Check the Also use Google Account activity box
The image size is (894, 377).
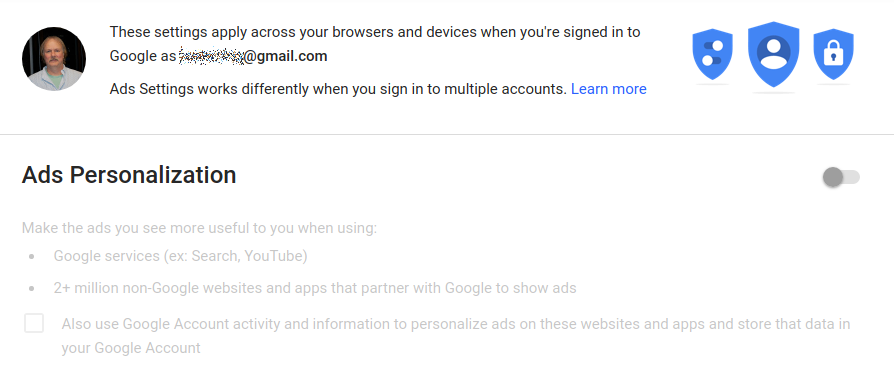coord(34,323)
